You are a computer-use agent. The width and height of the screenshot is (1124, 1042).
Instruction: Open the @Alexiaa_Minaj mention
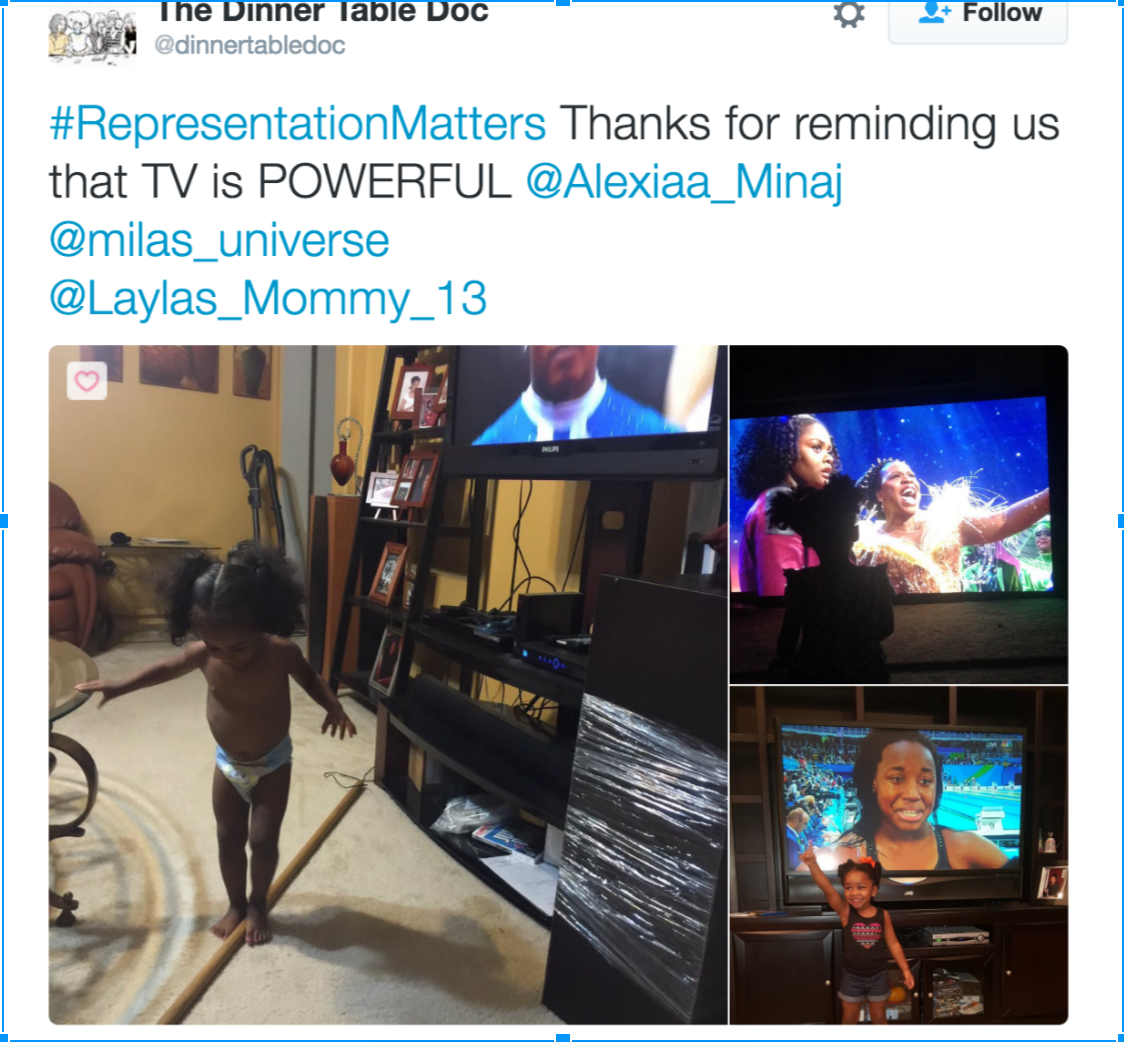click(684, 181)
